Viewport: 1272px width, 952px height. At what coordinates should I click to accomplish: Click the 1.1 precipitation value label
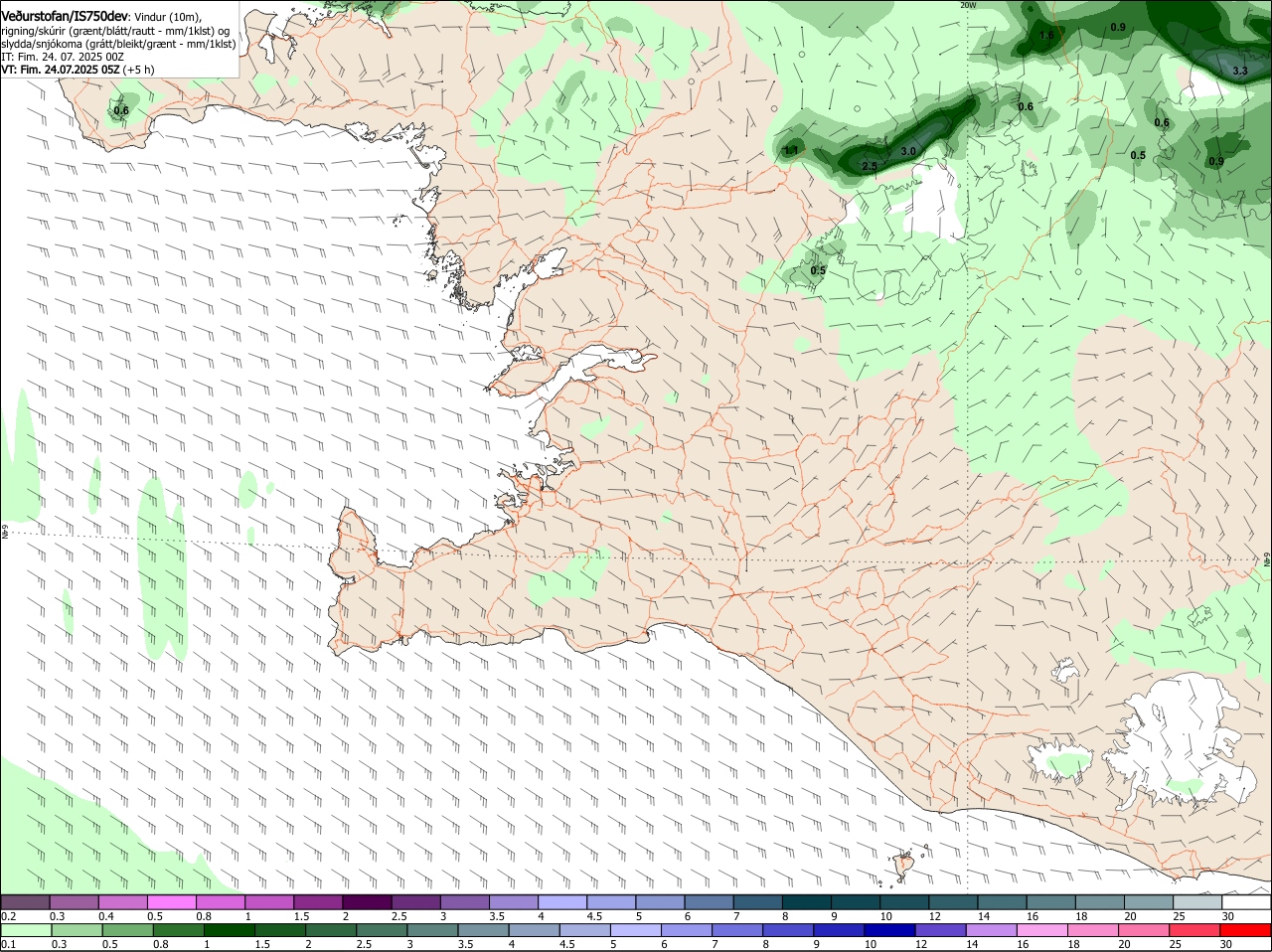[x=791, y=150]
